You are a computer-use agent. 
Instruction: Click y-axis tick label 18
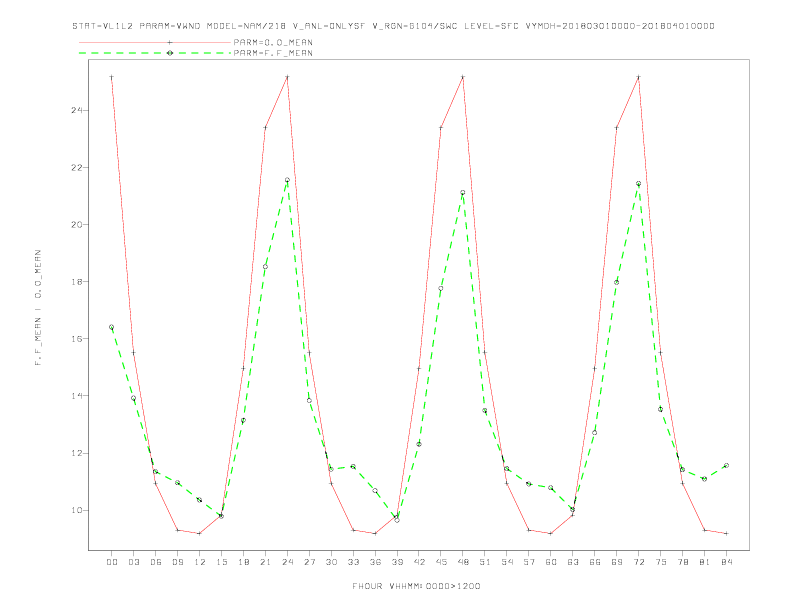click(x=77, y=281)
